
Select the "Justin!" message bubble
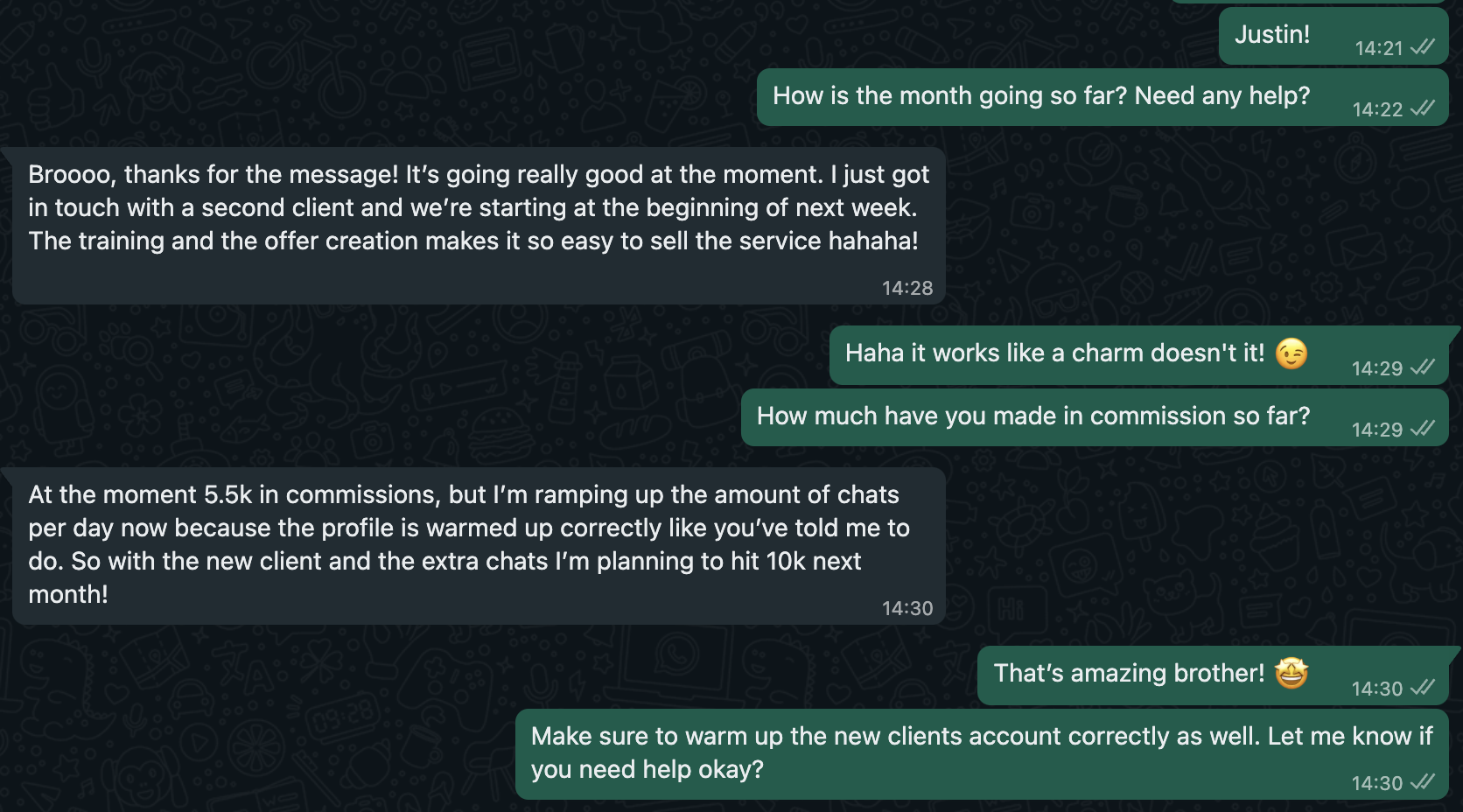pyautogui.click(x=1272, y=35)
